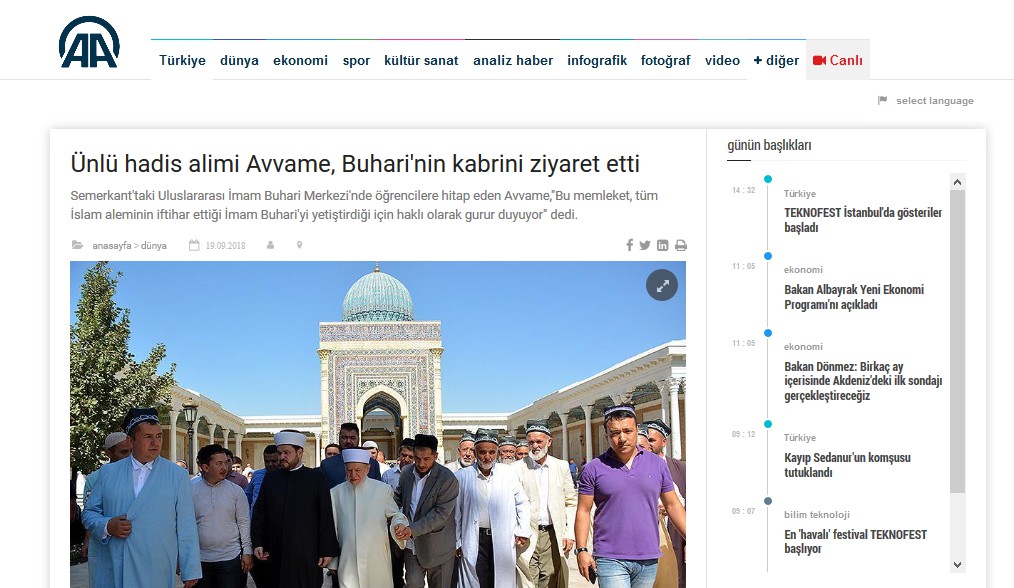Expand the article photo to fullscreen
The image size is (1014, 588).
[x=661, y=285]
